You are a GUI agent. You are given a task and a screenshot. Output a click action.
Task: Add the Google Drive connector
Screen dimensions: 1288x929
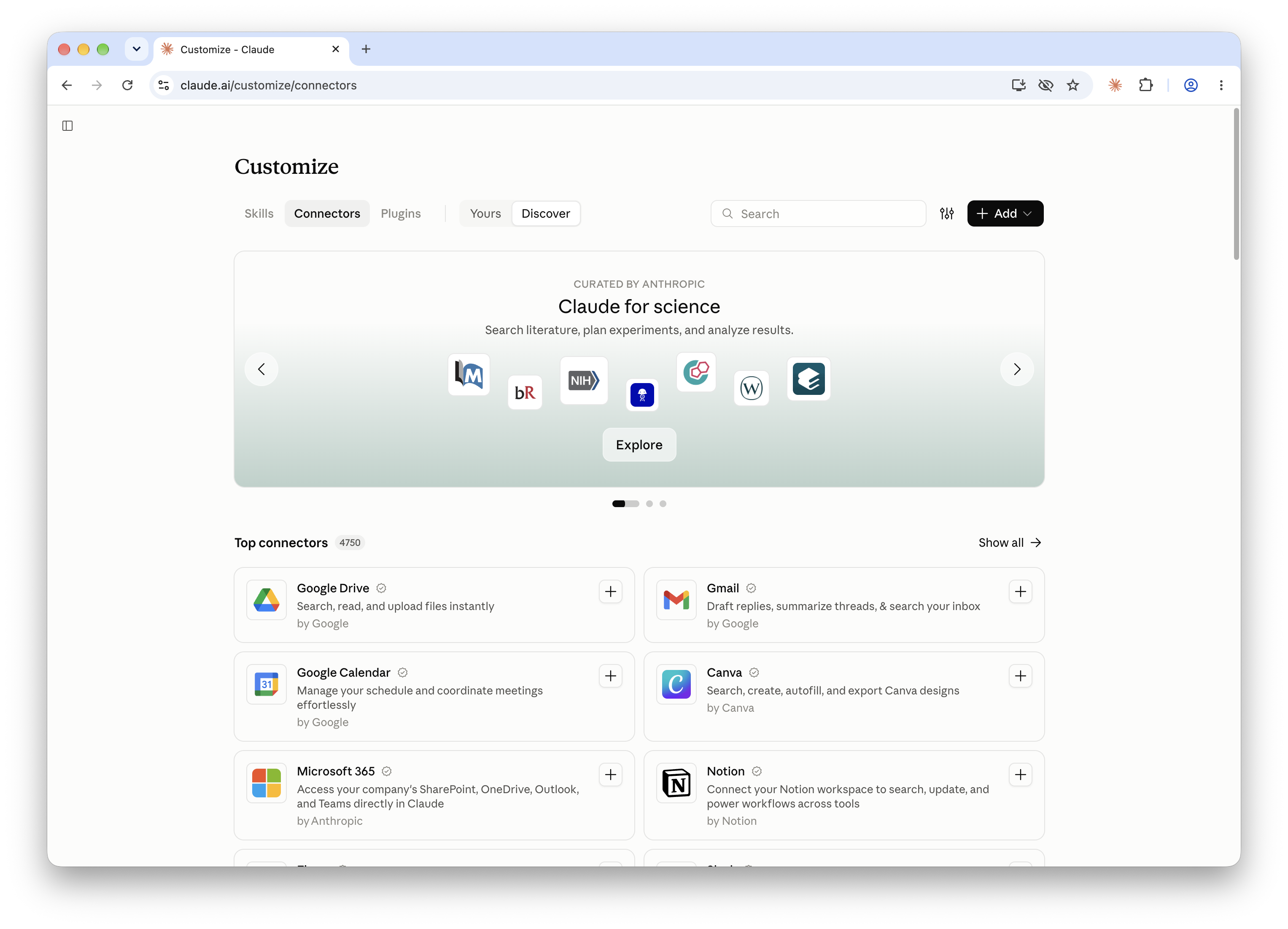click(x=611, y=591)
